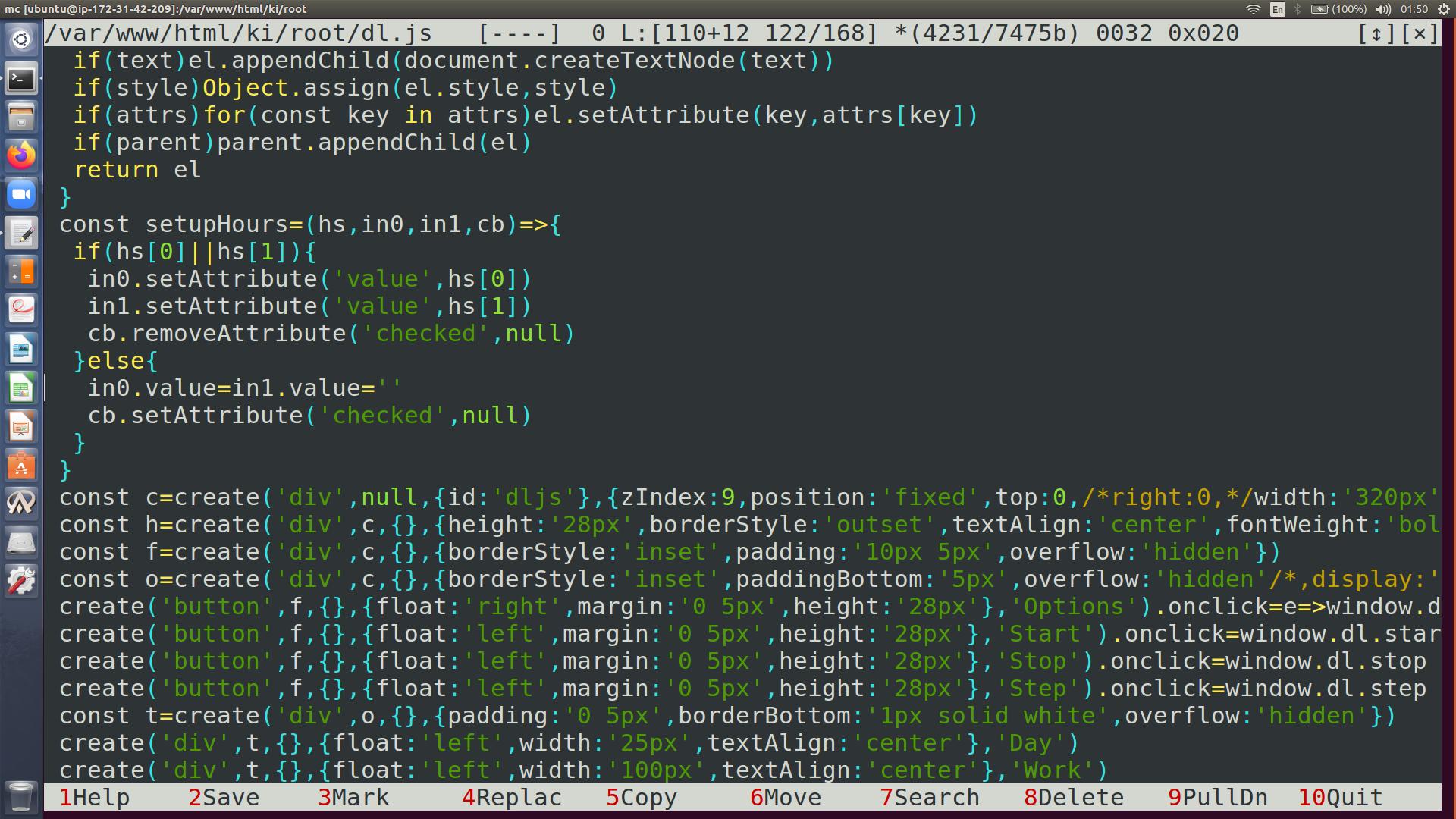Open the Files archive manager icon

21,117
